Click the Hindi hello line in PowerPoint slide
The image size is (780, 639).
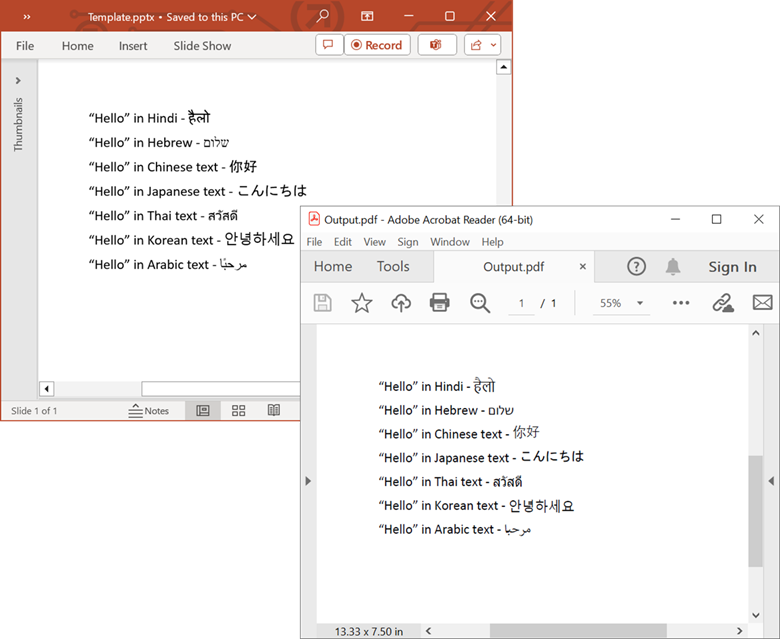pos(149,118)
